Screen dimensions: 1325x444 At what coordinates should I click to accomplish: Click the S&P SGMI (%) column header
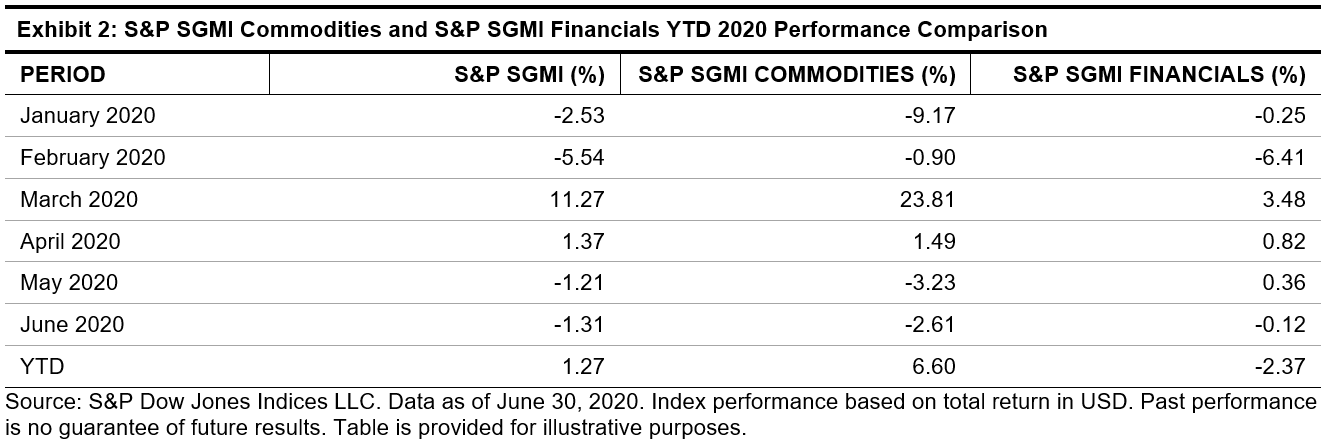pyautogui.click(x=530, y=75)
